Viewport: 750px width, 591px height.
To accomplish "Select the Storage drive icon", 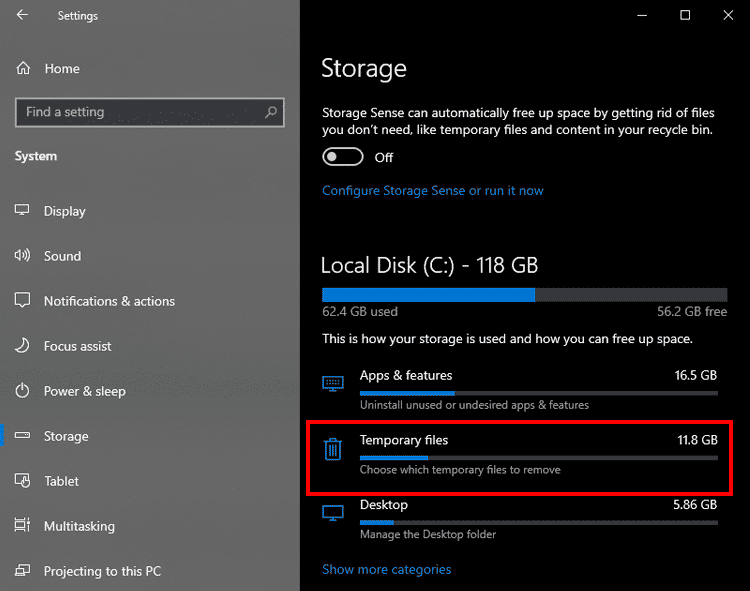I will click(x=22, y=436).
